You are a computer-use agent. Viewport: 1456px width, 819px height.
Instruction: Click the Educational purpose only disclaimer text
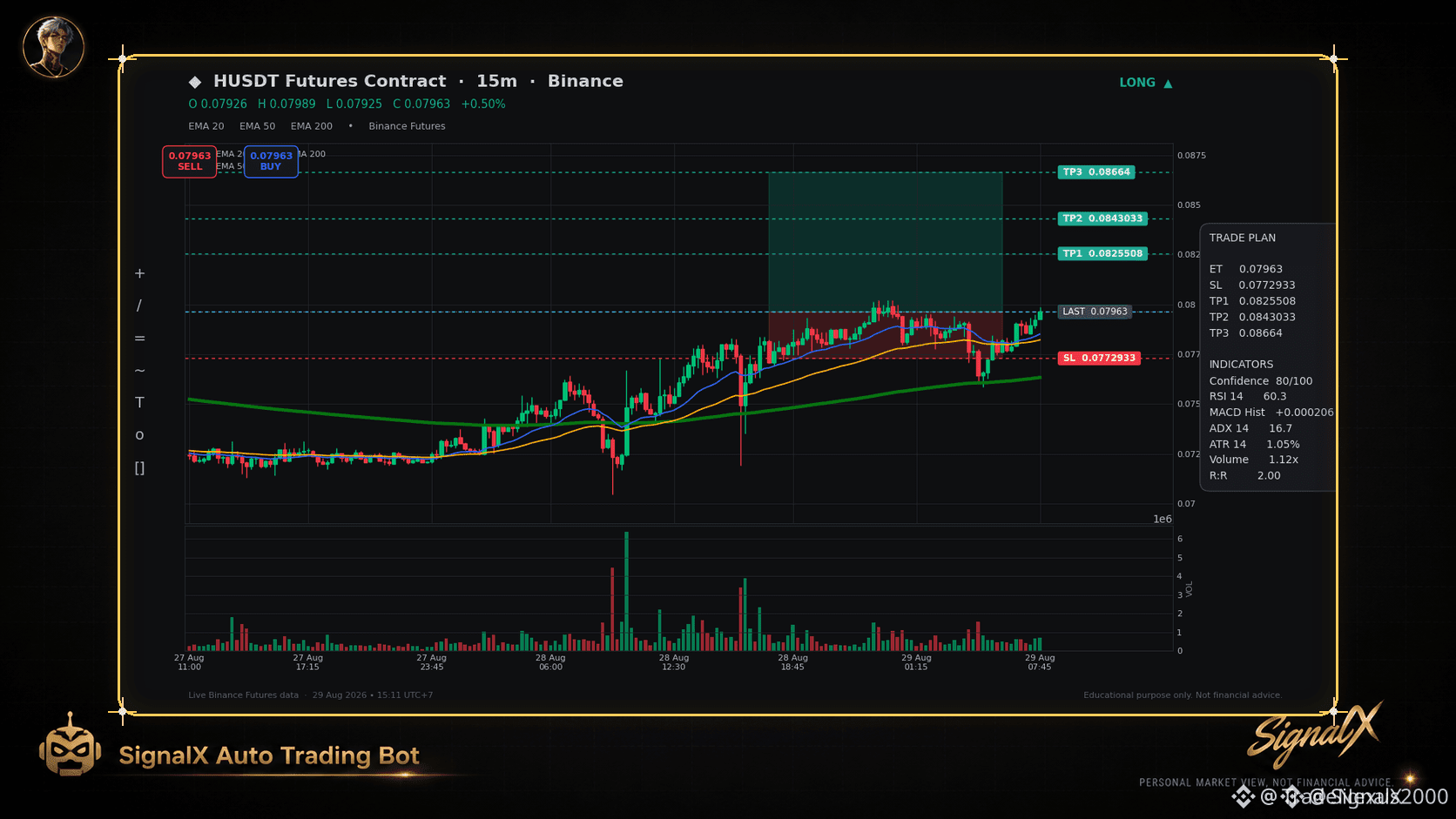pos(1183,695)
